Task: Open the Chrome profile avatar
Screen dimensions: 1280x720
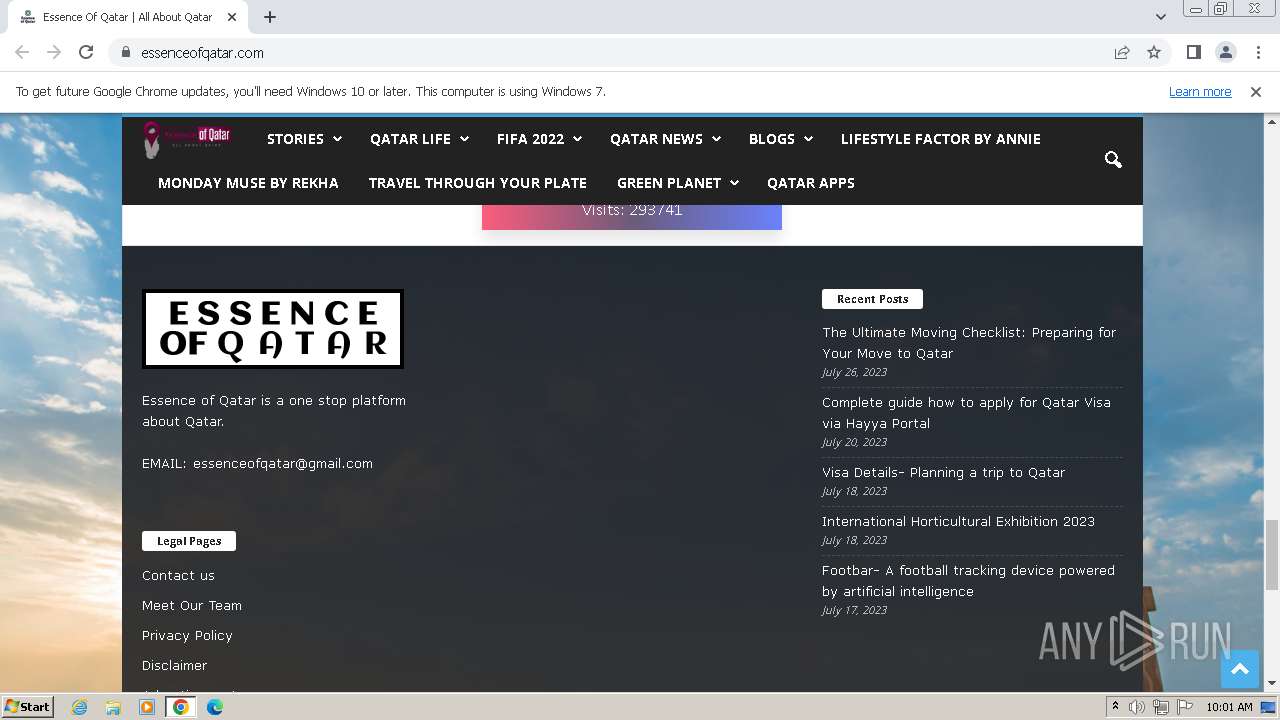Action: [x=1225, y=52]
